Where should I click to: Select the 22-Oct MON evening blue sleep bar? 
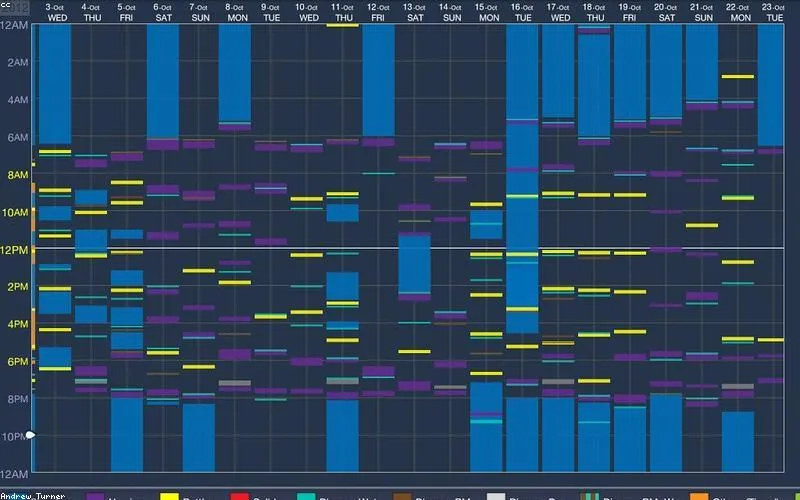pyautogui.click(x=738, y=442)
